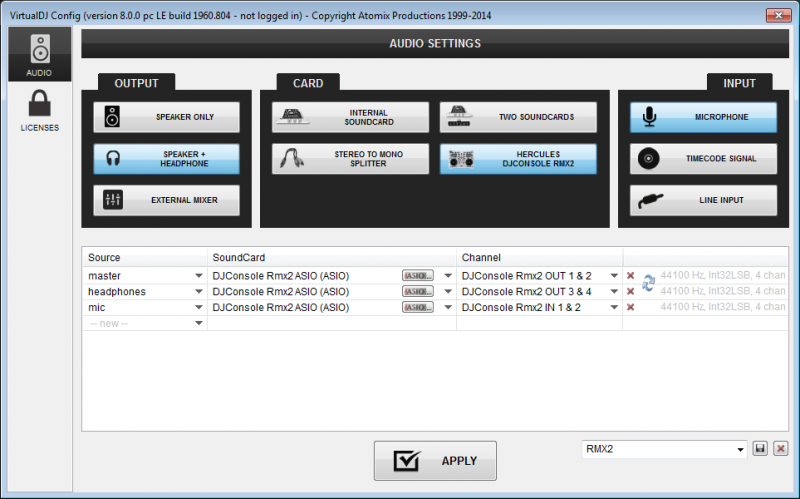Click the Microphone input icon

[650, 117]
